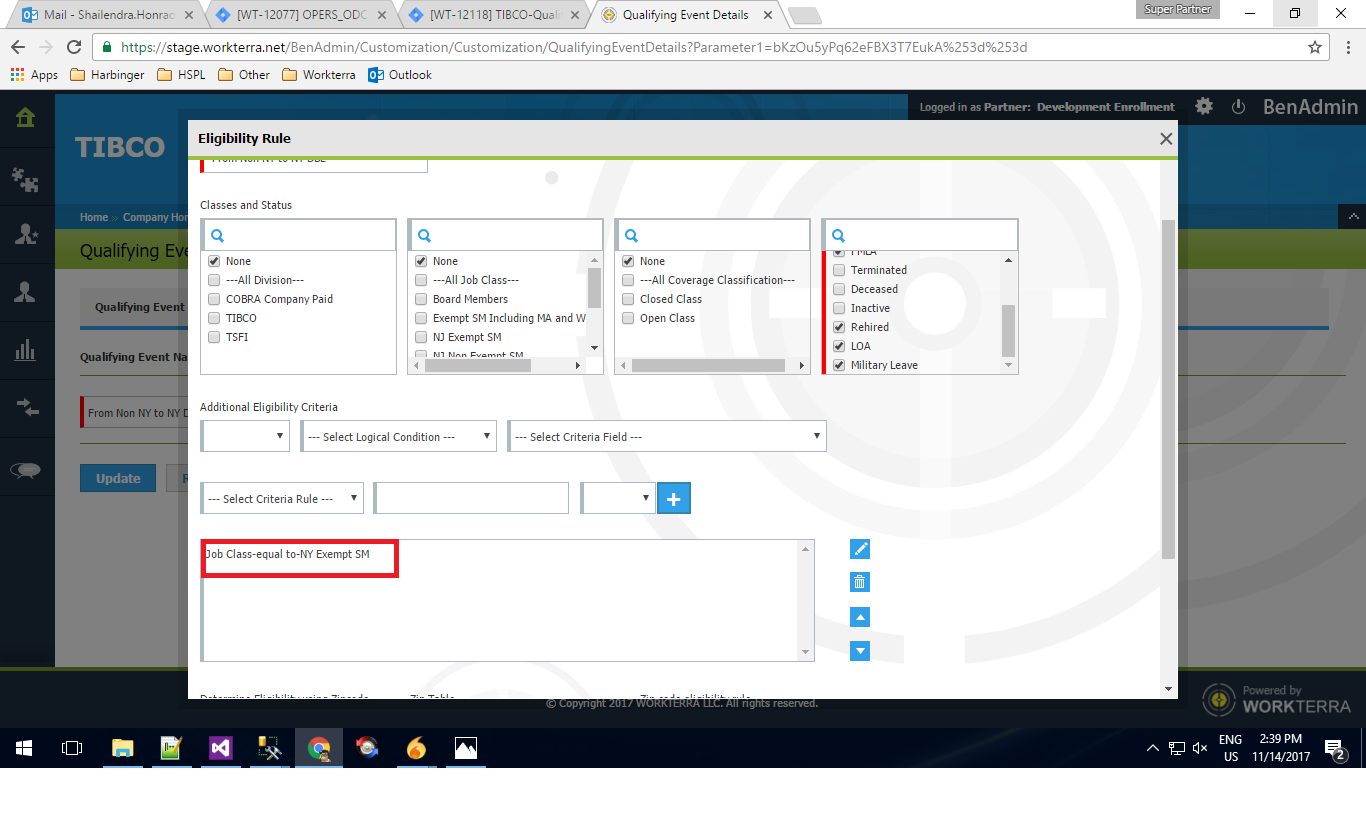Viewport: 1366px width, 827px height.
Task: Click the blue plus add-criteria button
Action: click(x=673, y=498)
